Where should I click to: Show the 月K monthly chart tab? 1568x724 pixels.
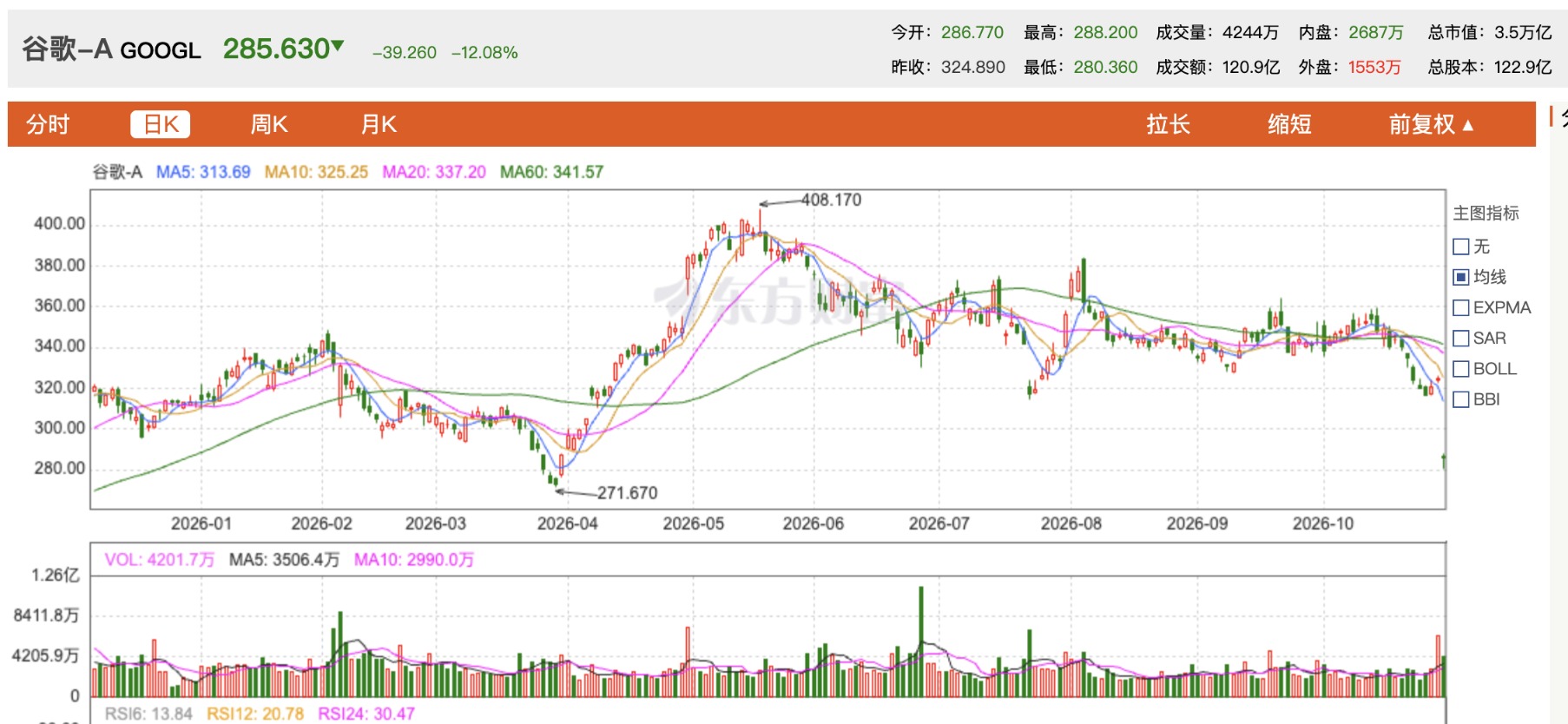click(x=379, y=124)
